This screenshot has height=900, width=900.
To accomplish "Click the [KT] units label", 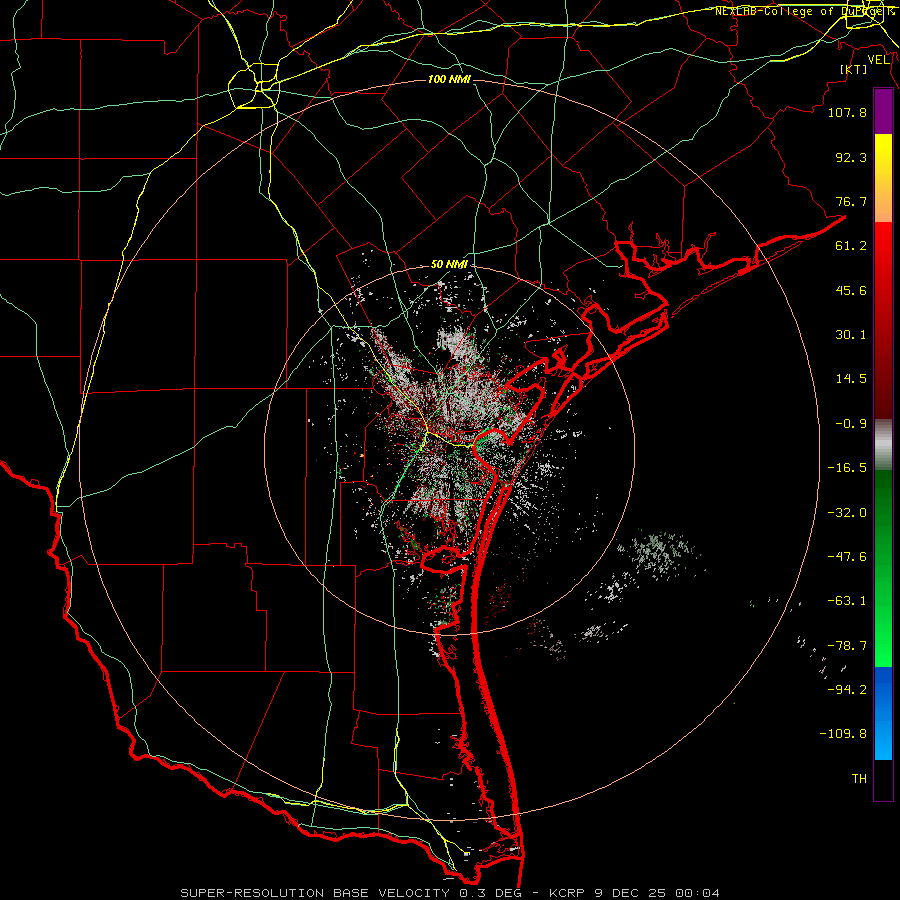I will [854, 69].
